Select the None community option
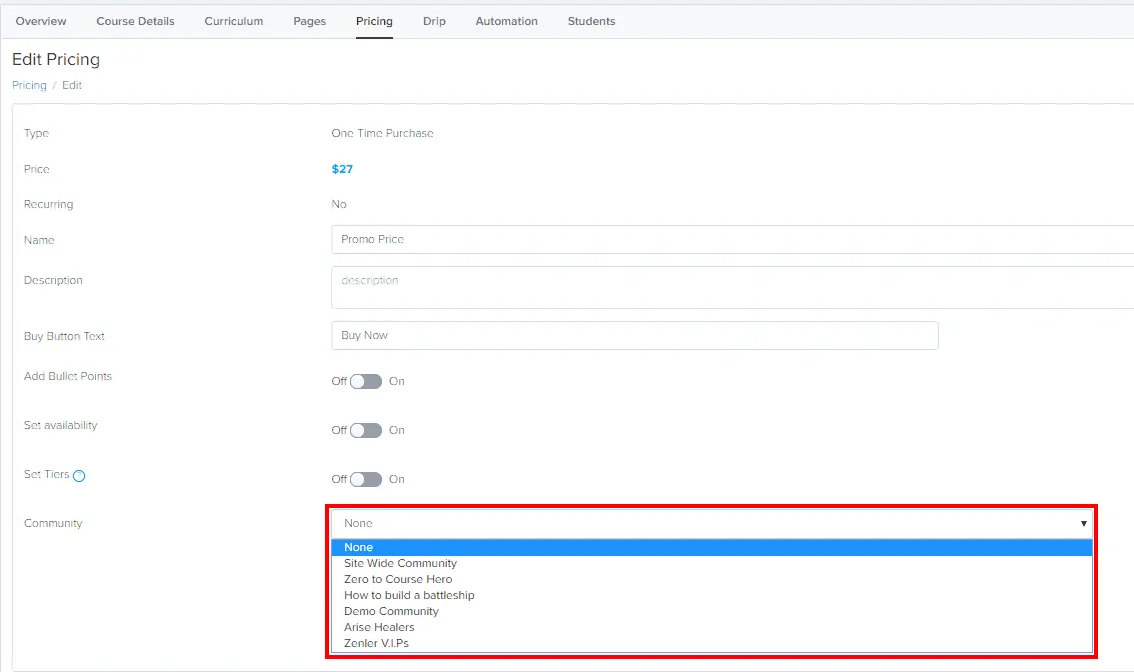This screenshot has width=1134, height=672. point(358,547)
